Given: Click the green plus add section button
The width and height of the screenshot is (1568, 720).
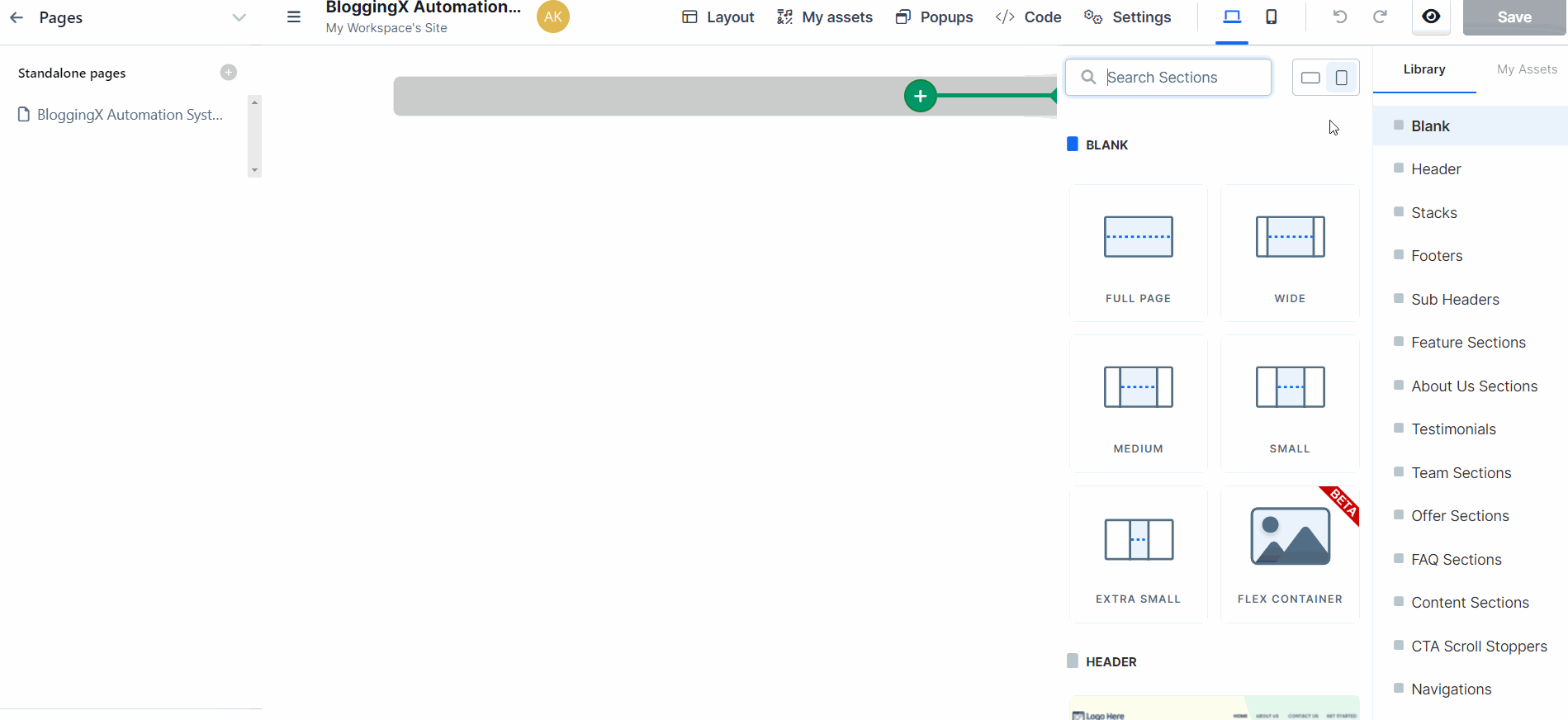Looking at the screenshot, I should click(920, 96).
